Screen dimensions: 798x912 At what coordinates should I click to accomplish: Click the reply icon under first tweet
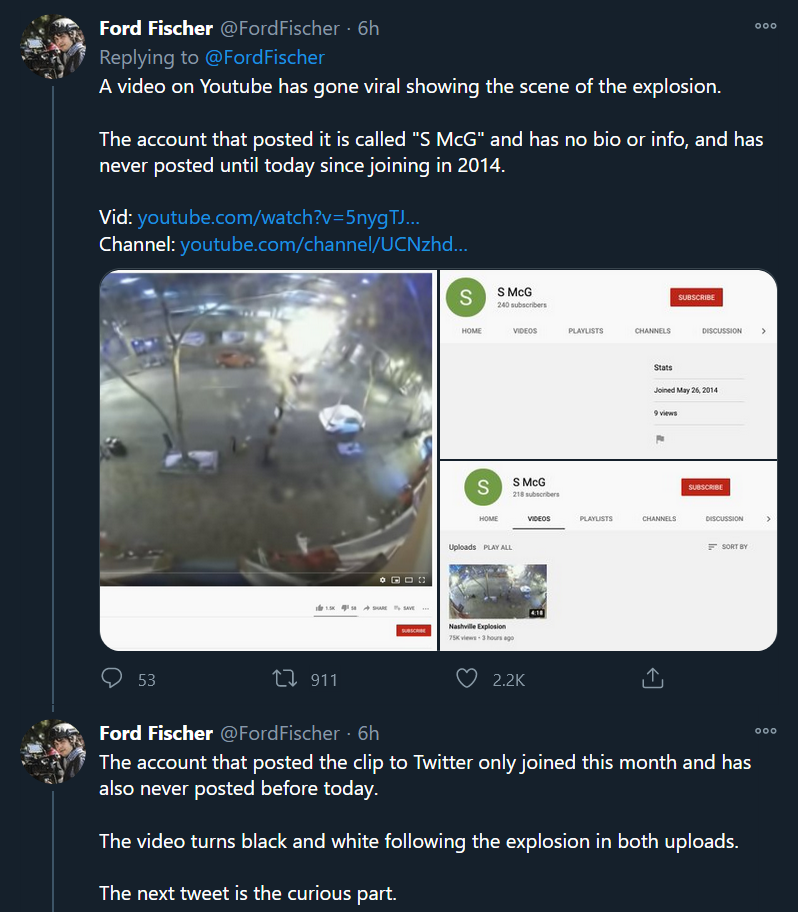113,679
